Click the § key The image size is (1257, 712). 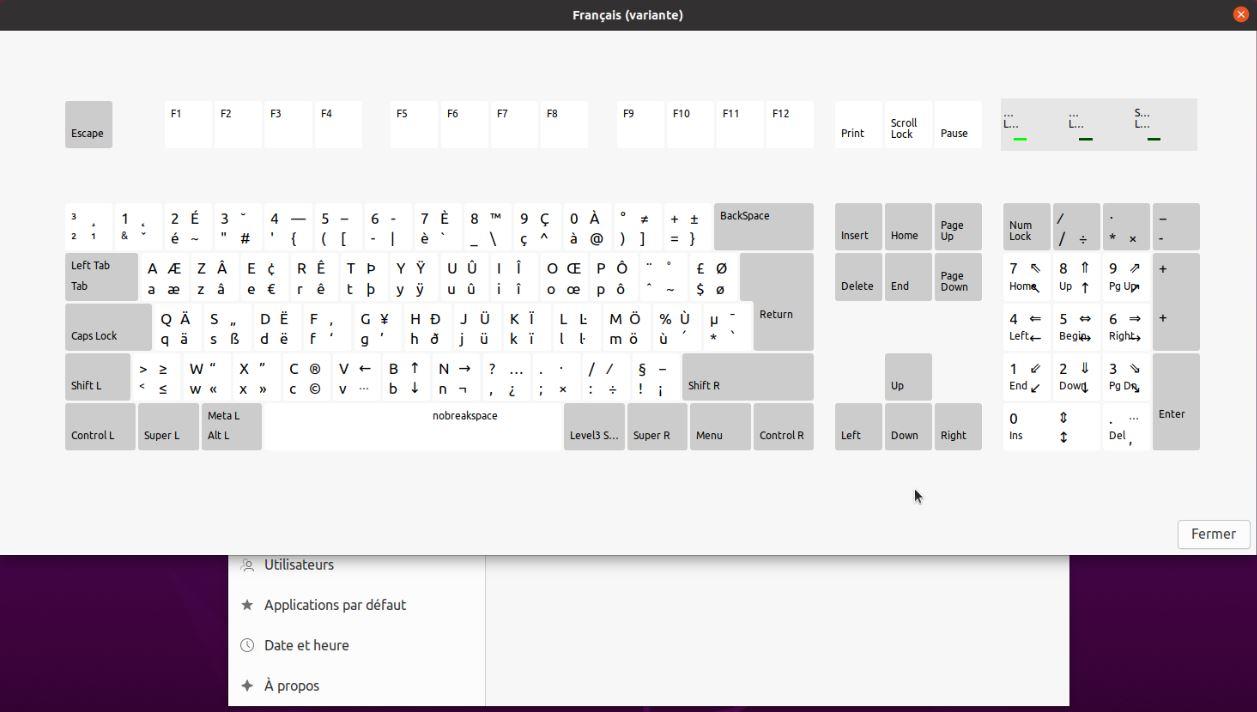(656, 377)
